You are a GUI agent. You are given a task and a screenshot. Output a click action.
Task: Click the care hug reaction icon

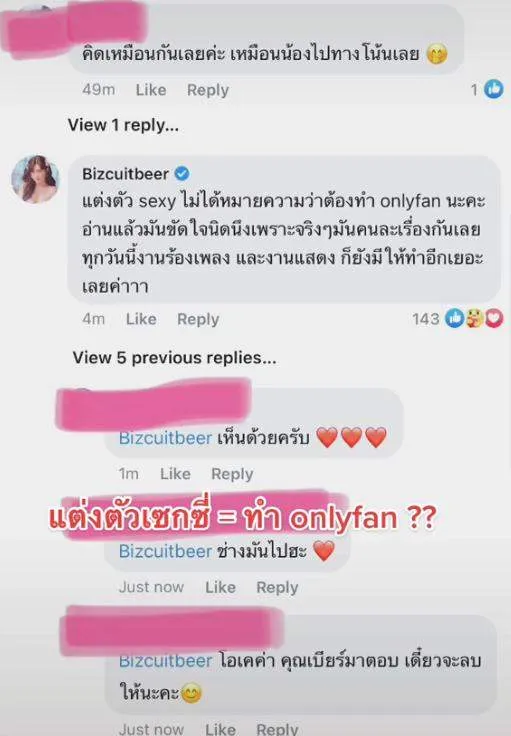pos(474,319)
